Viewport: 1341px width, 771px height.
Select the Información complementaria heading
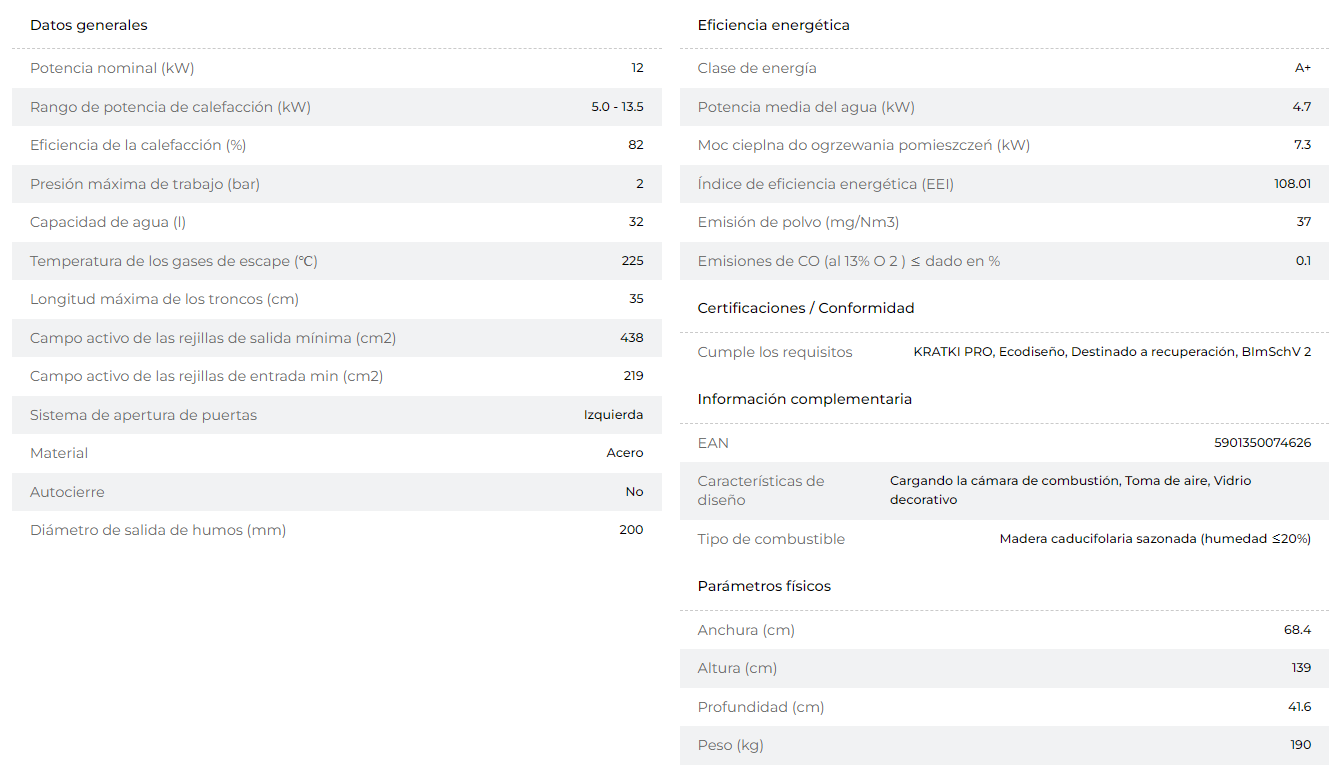pos(805,399)
